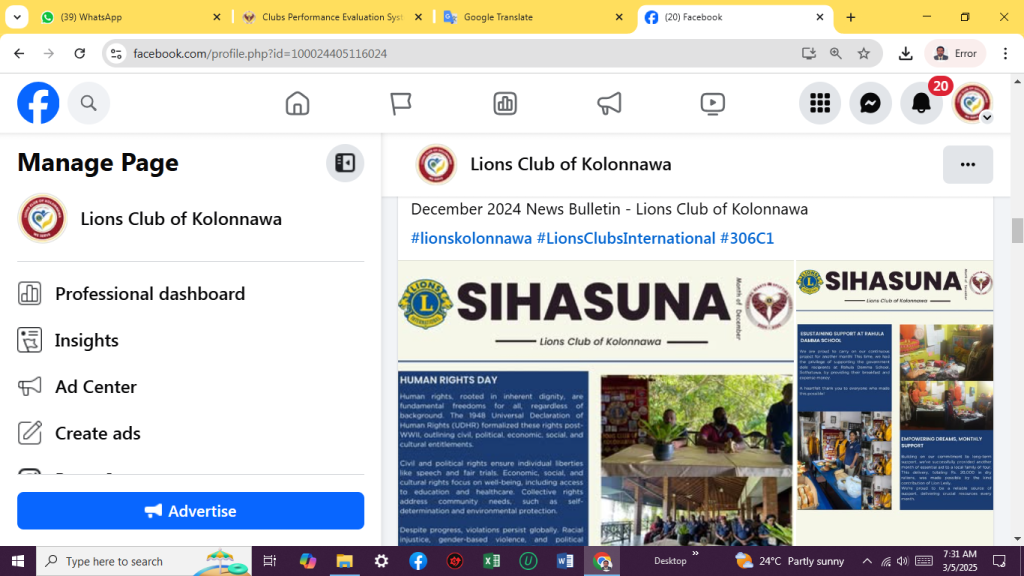Open the zoom indicator in address bar
The image size is (1024, 576).
click(836, 54)
